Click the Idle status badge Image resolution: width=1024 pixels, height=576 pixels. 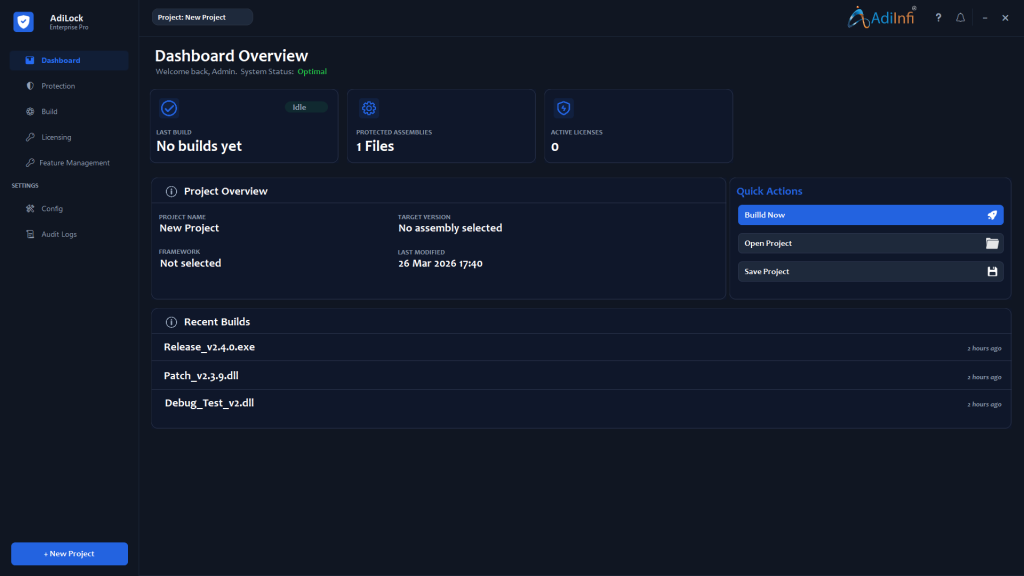point(306,107)
